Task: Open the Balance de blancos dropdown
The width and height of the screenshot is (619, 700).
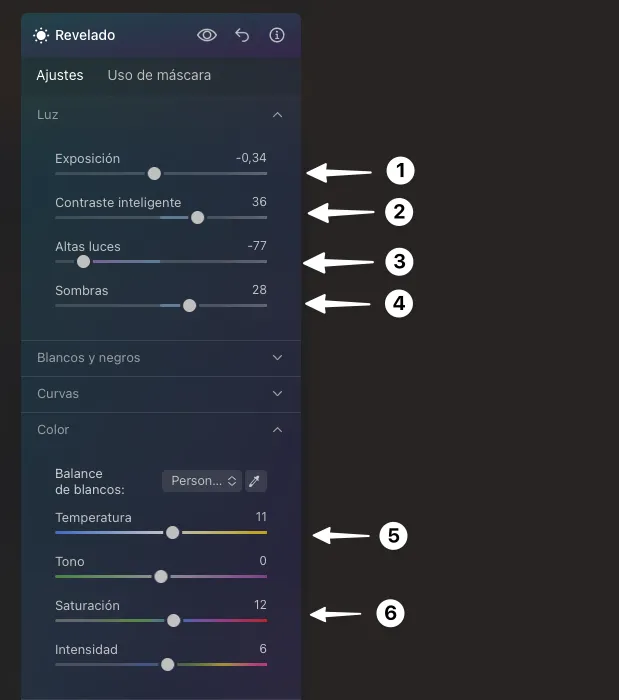Action: coord(202,481)
